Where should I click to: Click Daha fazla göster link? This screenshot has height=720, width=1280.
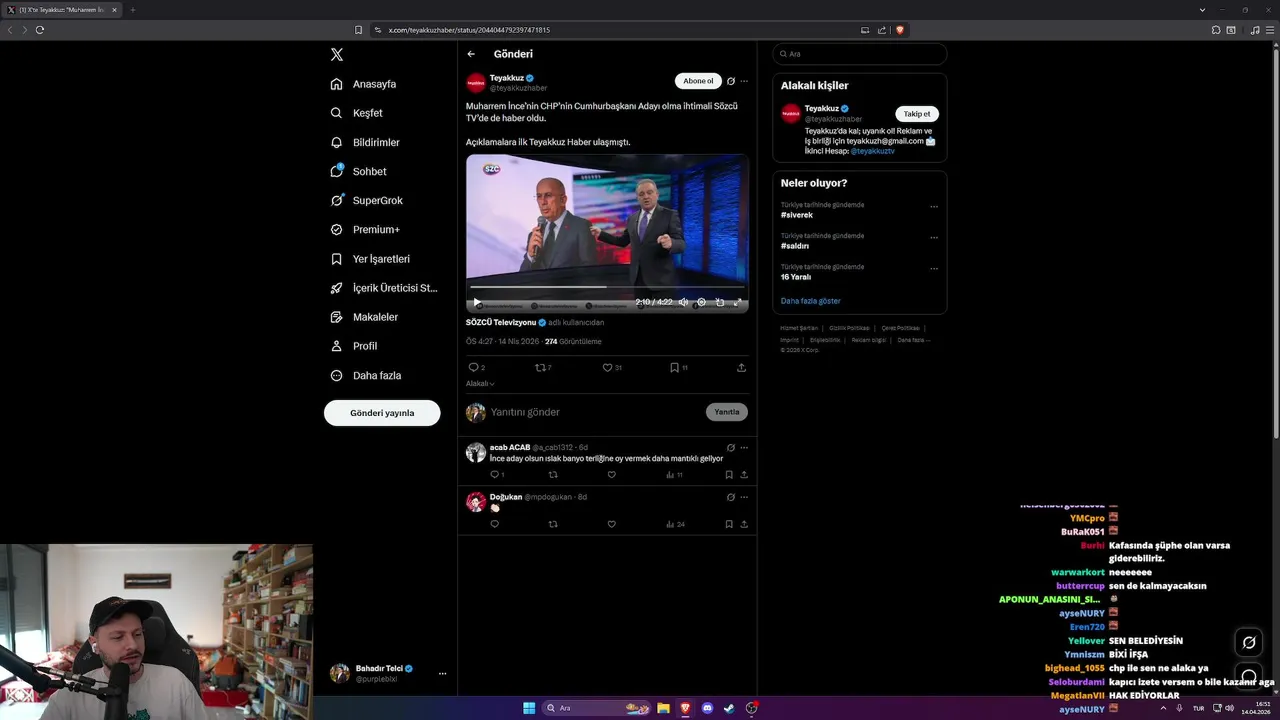(x=811, y=301)
